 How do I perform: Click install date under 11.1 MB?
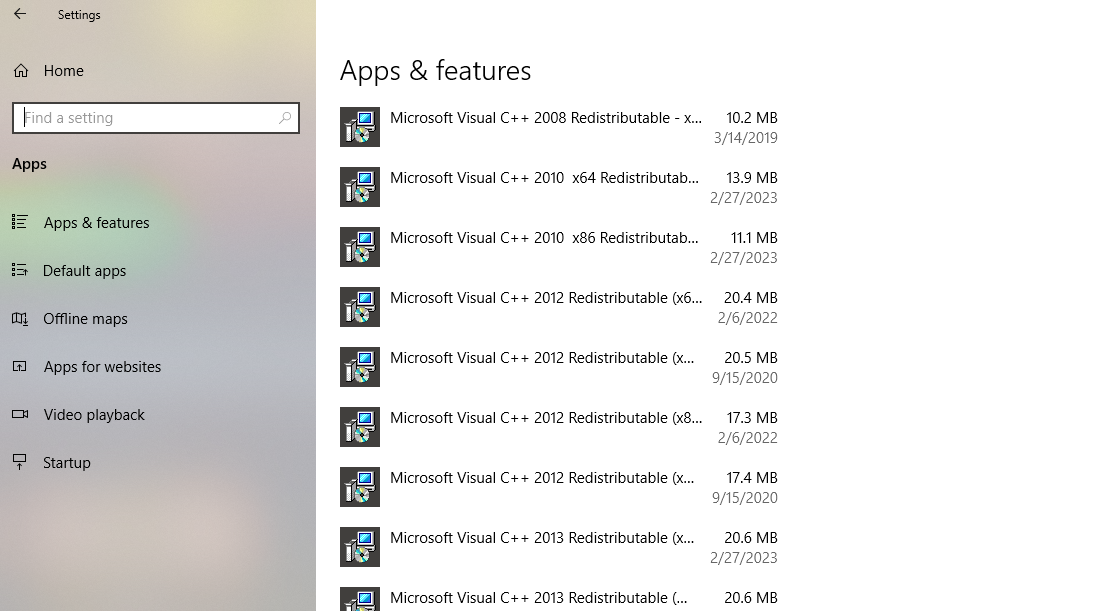pos(744,258)
